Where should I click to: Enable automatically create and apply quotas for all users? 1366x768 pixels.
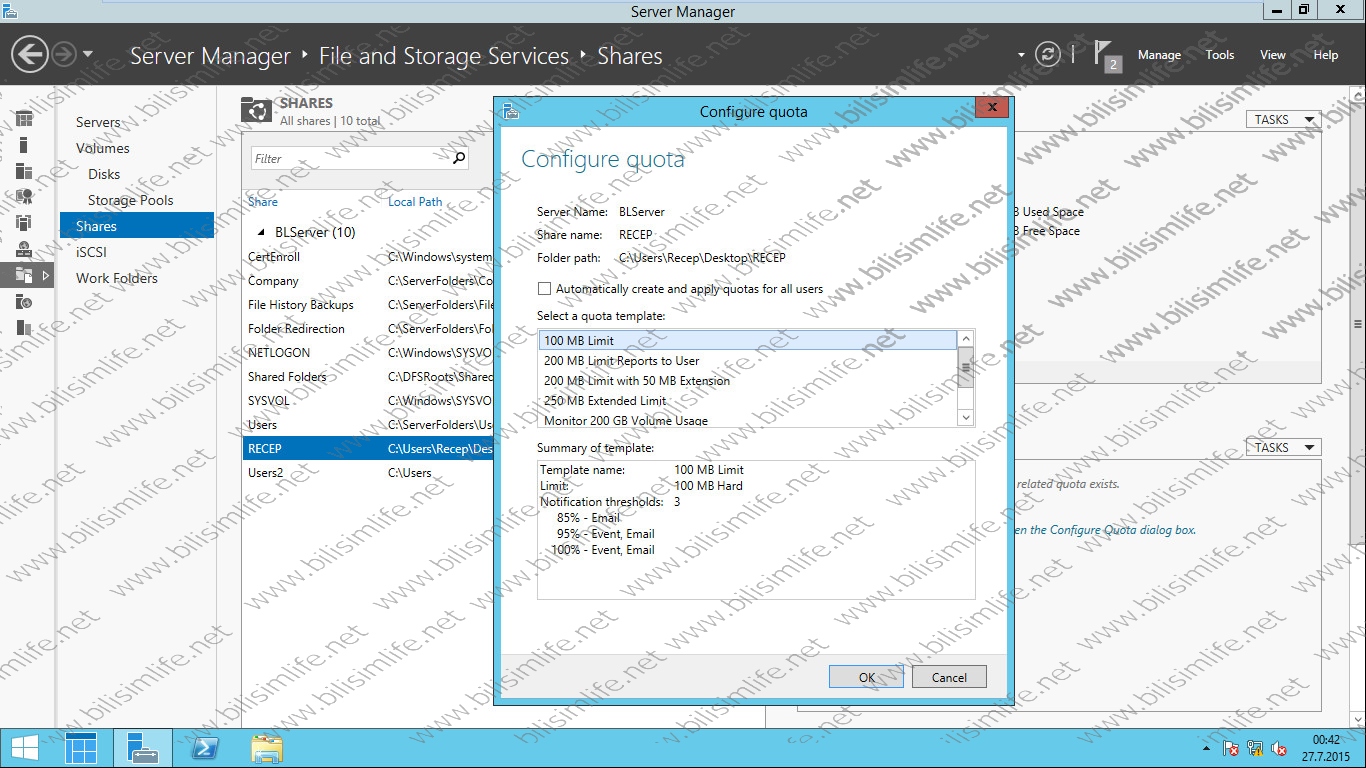tap(545, 288)
